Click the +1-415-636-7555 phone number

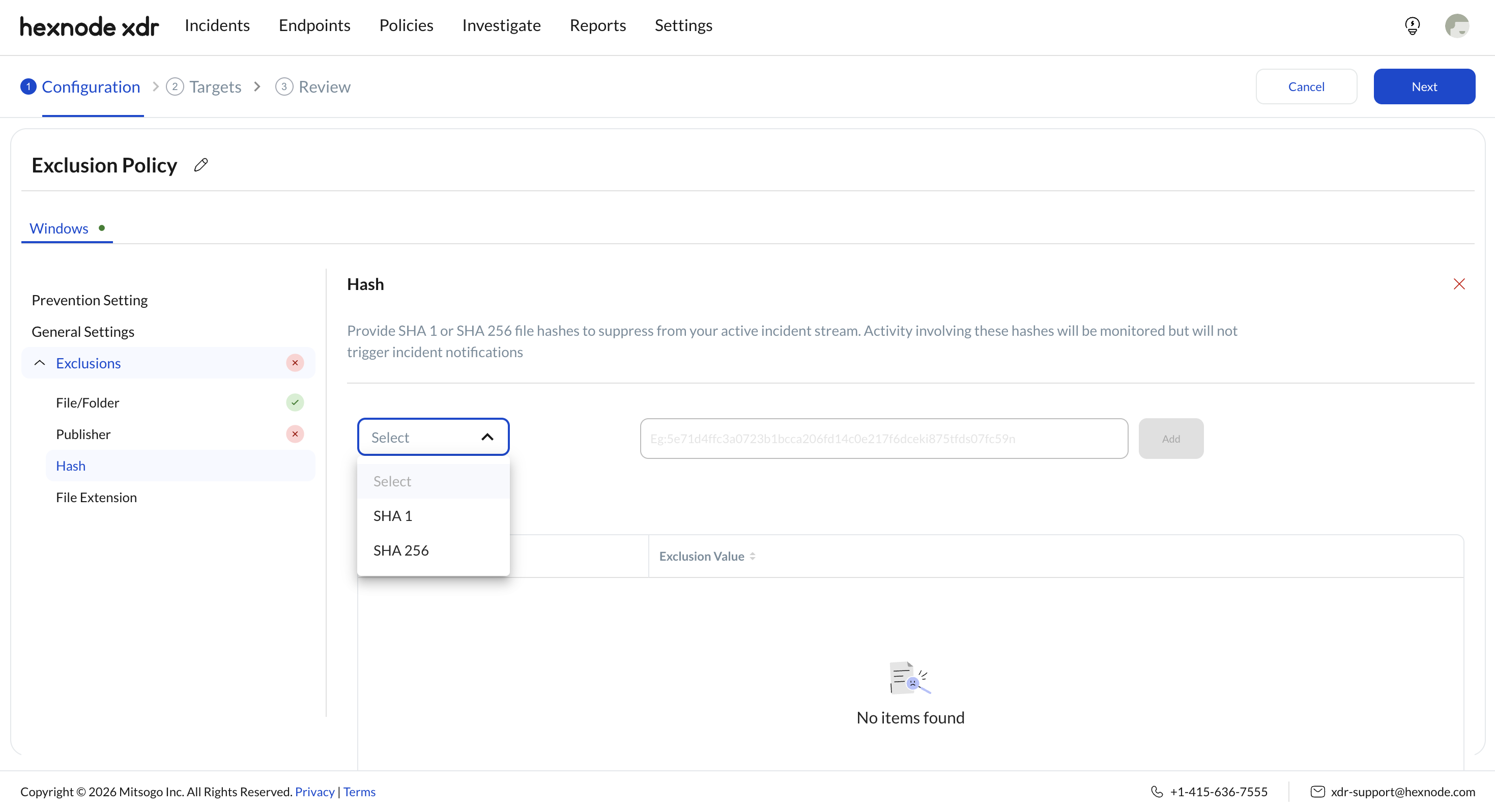pos(1219,792)
